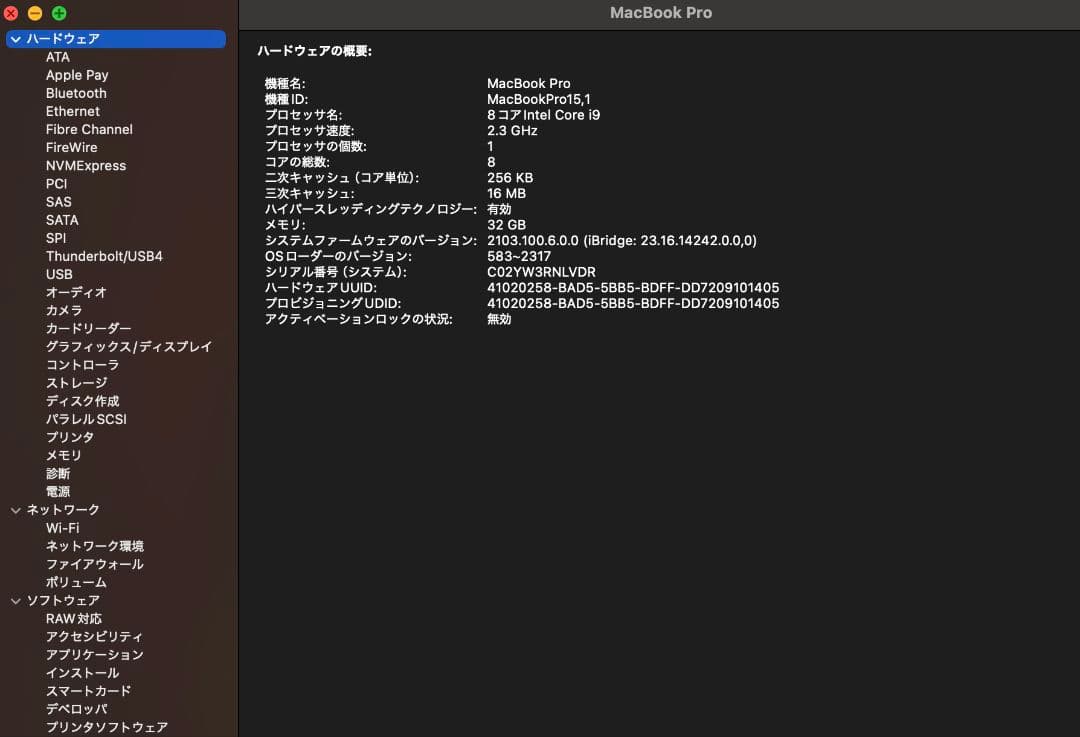Click model ID MacBookPro15,1
The height and width of the screenshot is (737, 1080).
539,99
